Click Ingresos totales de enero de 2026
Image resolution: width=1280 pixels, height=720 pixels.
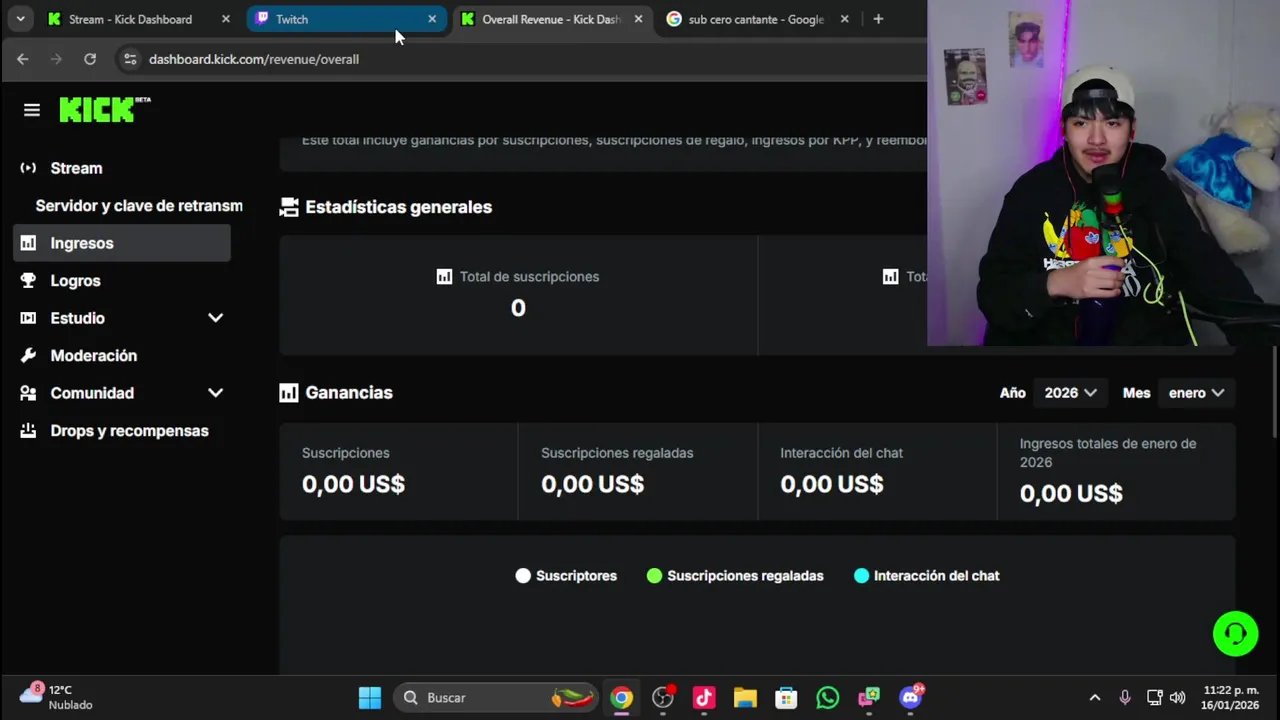point(1108,453)
